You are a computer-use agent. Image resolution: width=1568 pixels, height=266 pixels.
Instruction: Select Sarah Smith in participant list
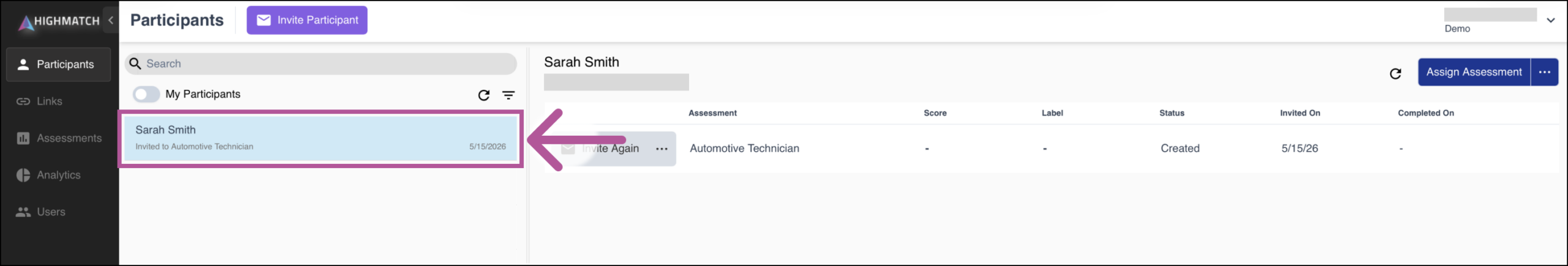pos(320,138)
